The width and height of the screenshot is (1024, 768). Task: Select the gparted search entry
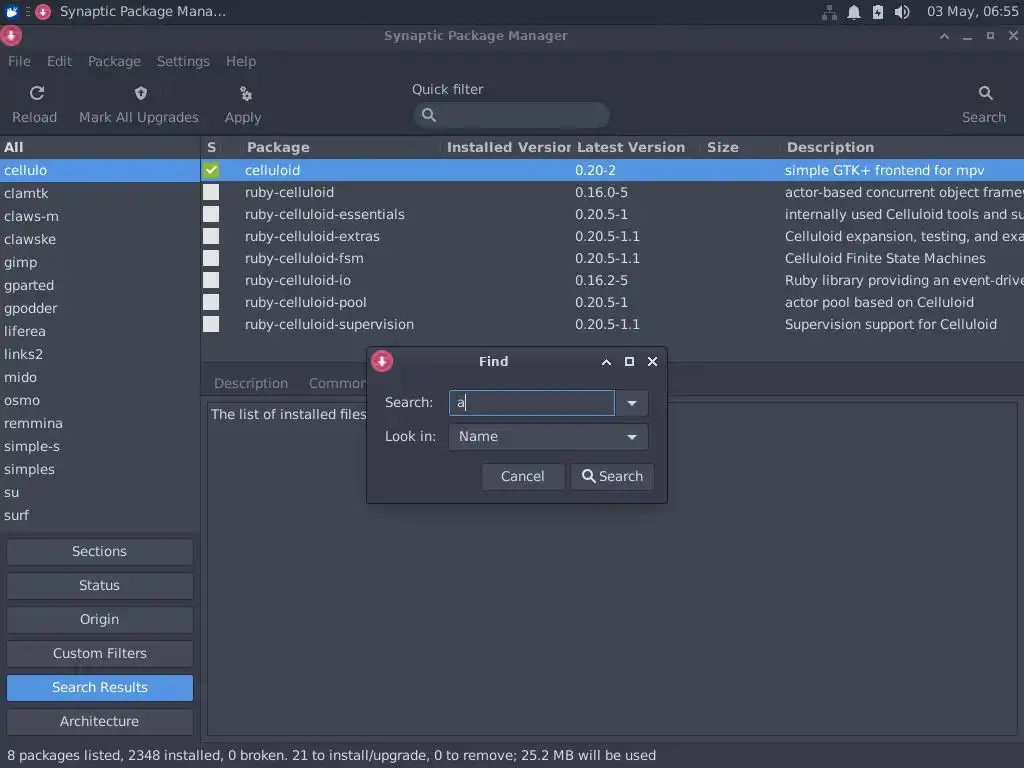point(100,285)
